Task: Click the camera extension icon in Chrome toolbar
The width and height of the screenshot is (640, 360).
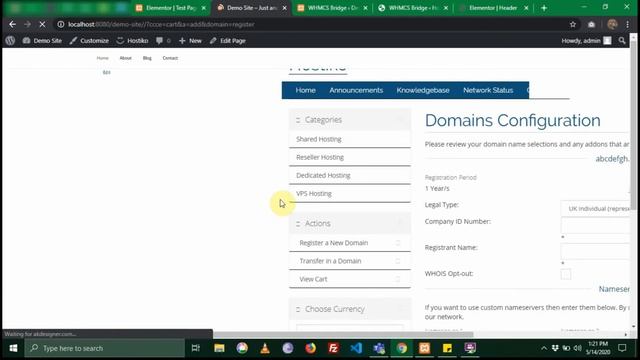Action: [591, 24]
